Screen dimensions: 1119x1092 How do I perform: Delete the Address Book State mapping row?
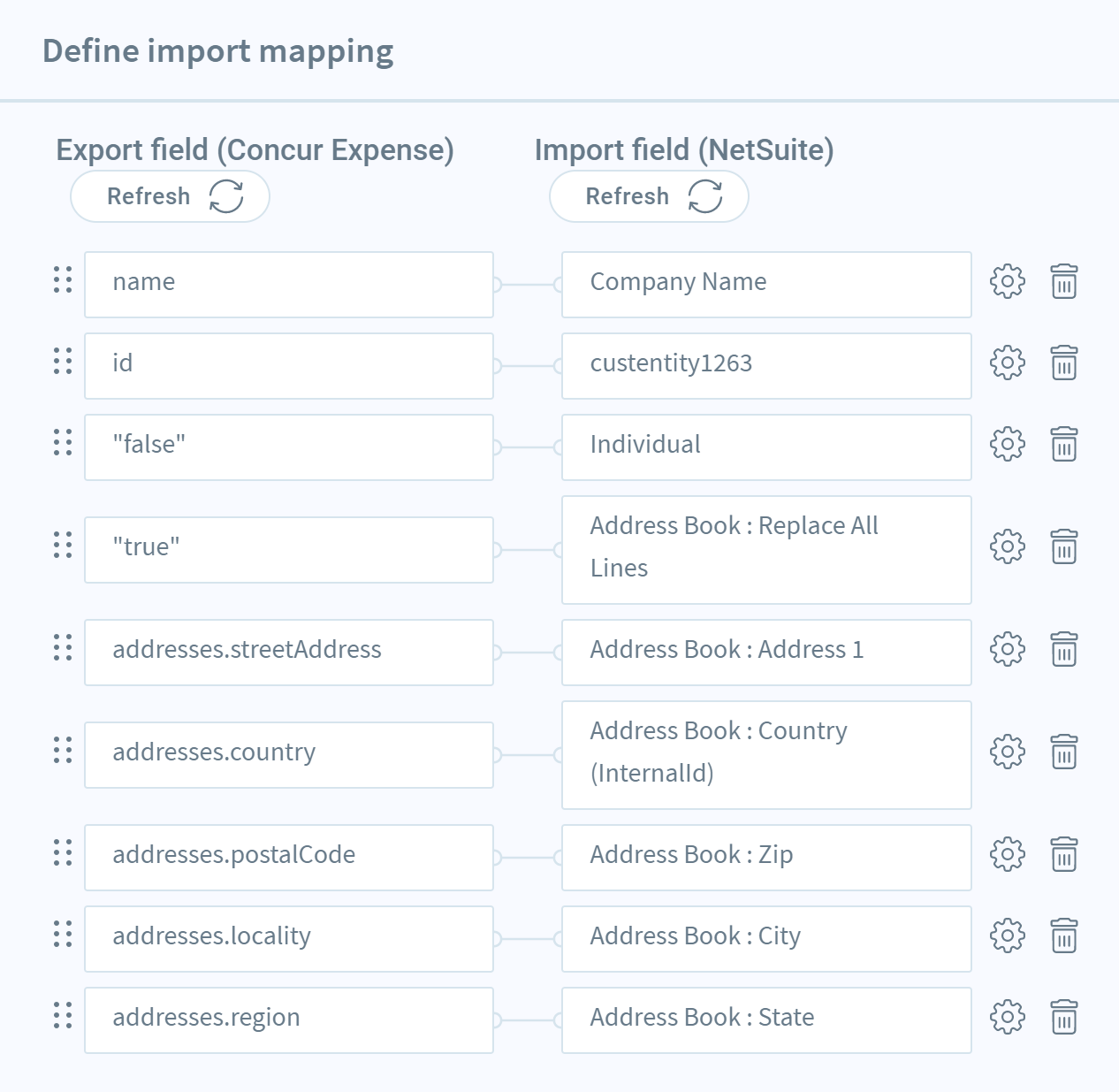click(1064, 1018)
